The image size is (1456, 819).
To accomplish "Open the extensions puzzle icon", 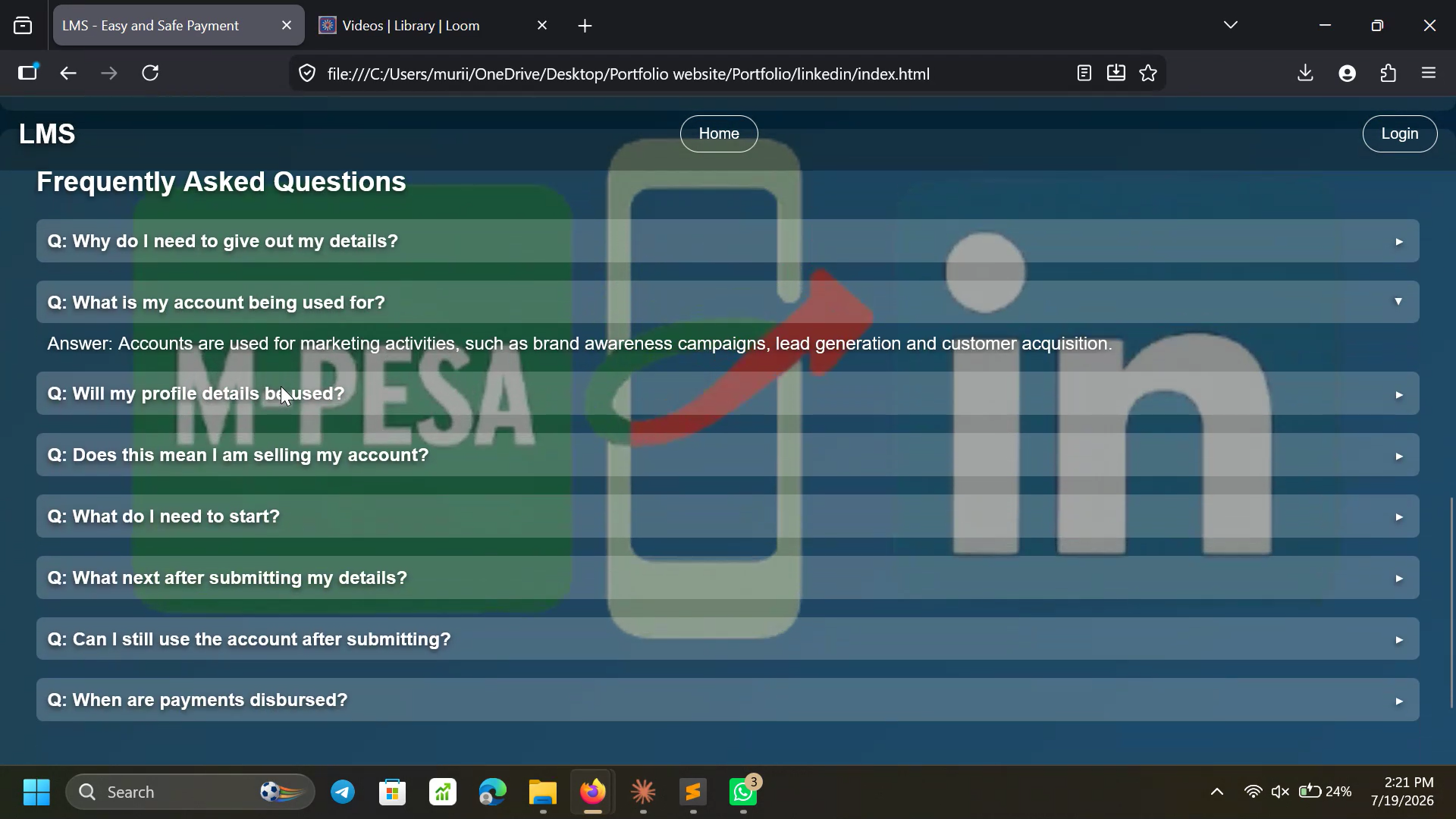I will pyautogui.click(x=1389, y=73).
